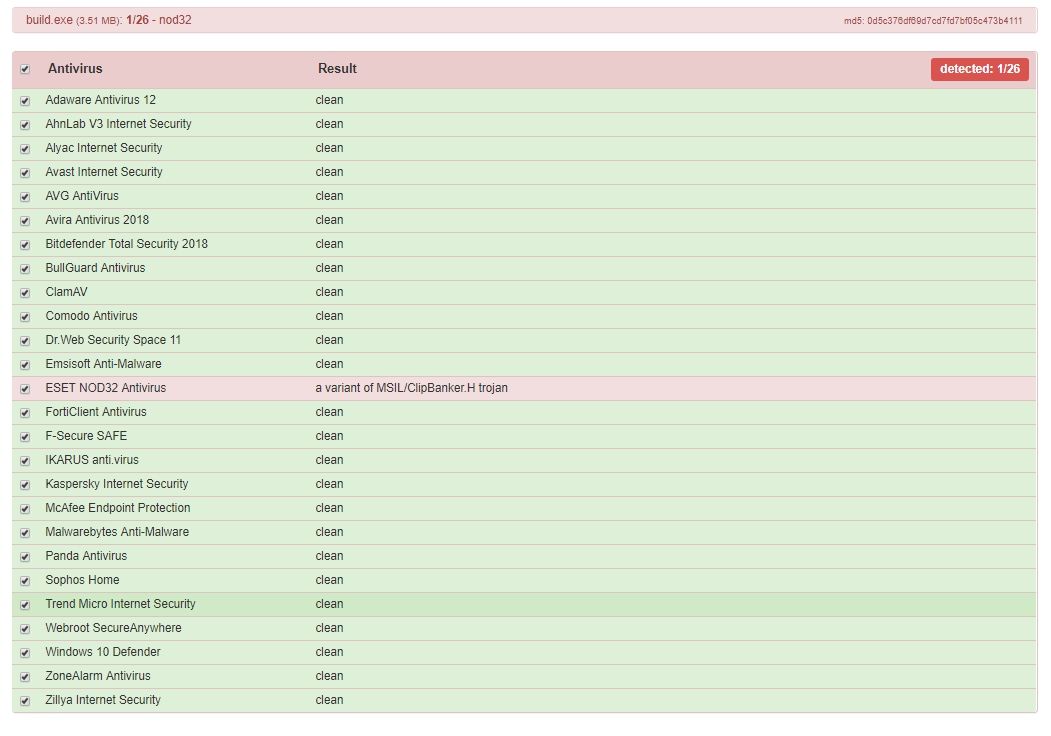Toggle the Zillya Internet Security checkbox
This screenshot has width=1051, height=736.
tap(25, 701)
